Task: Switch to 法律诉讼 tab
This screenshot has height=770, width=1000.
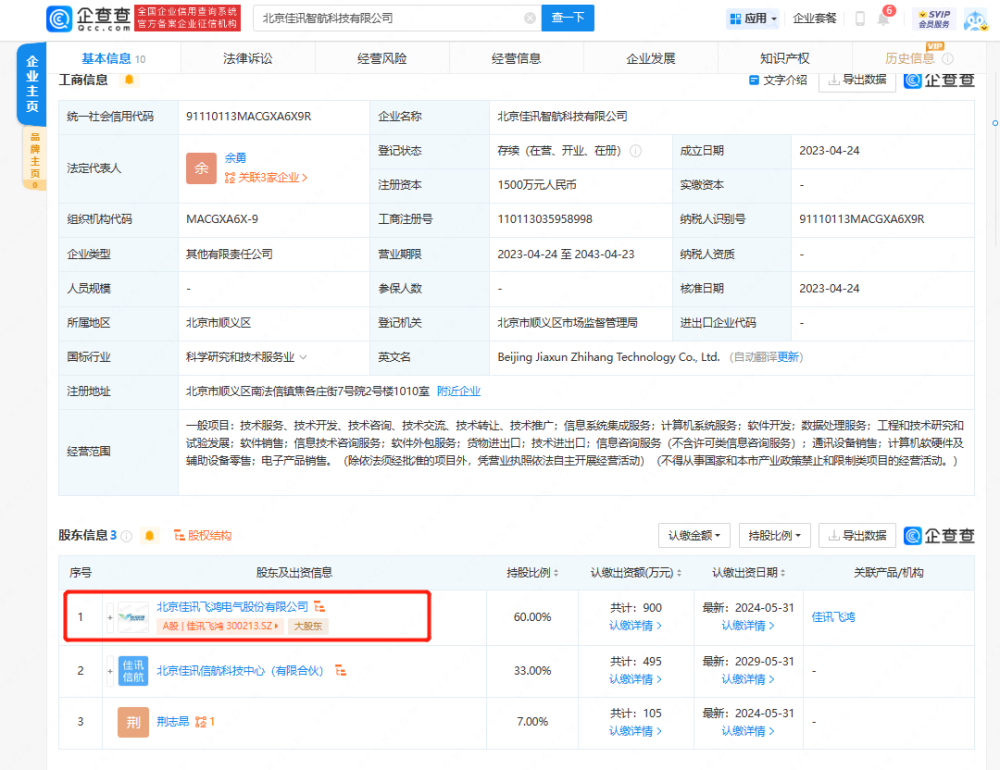Action: [x=248, y=59]
